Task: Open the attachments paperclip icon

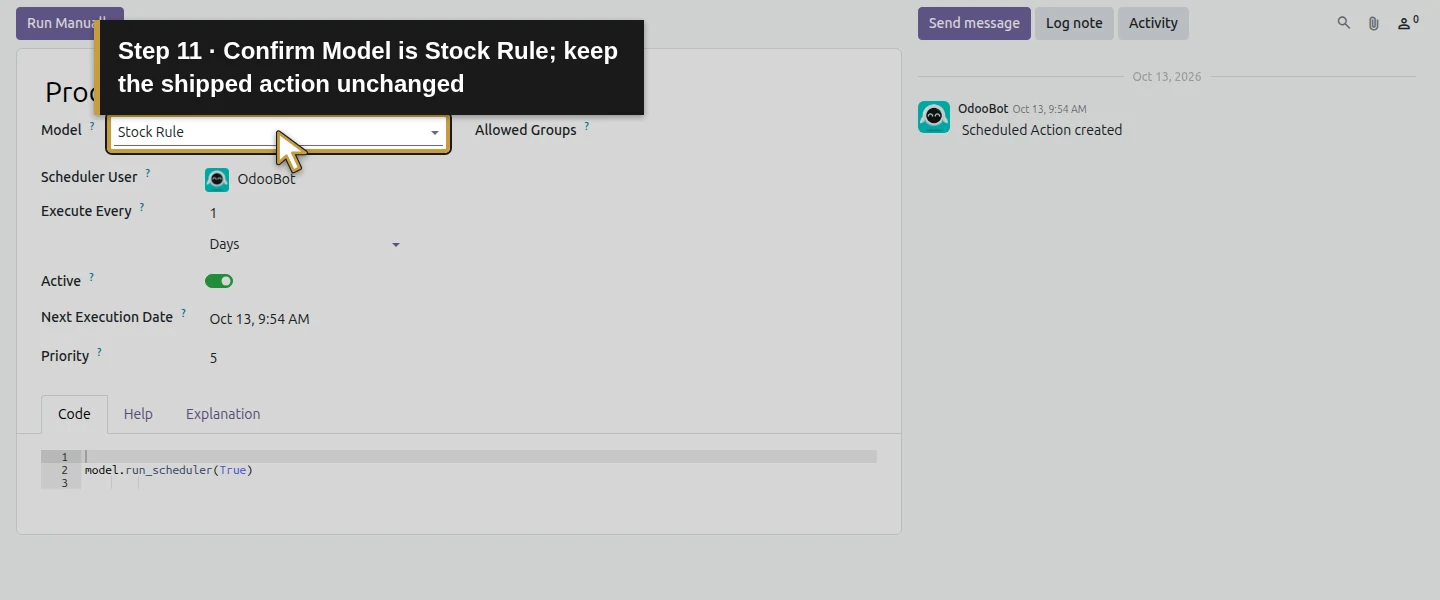Action: click(x=1374, y=23)
